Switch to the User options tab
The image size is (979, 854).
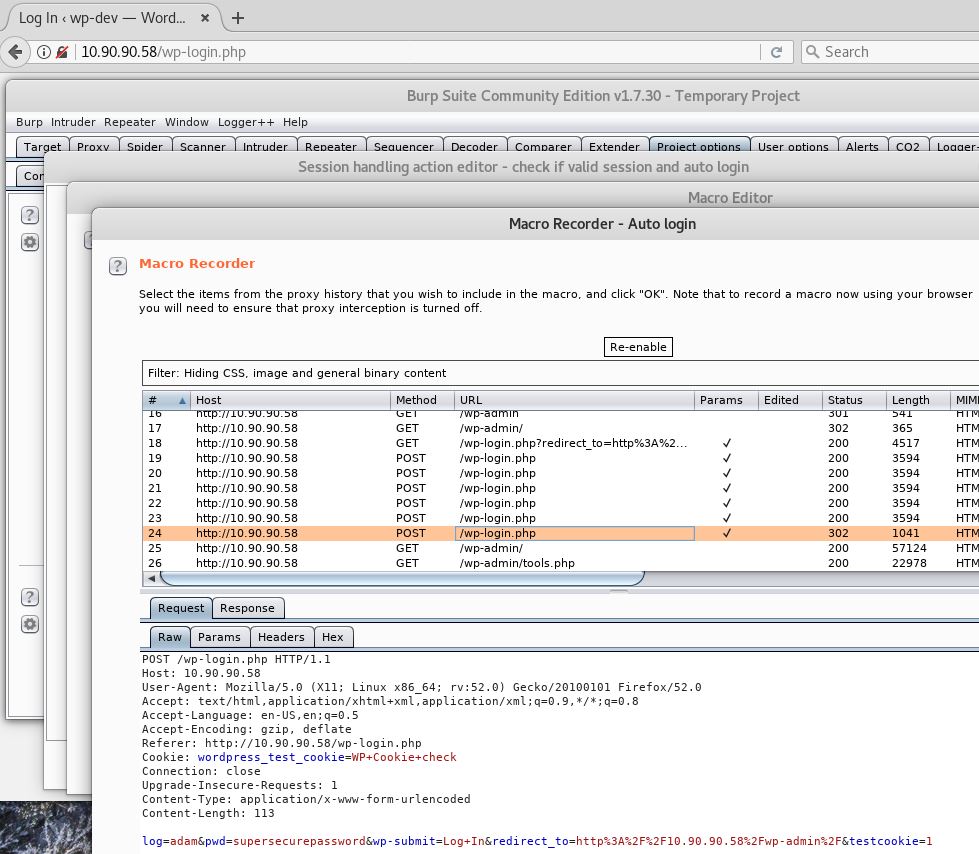pyautogui.click(x=793, y=146)
